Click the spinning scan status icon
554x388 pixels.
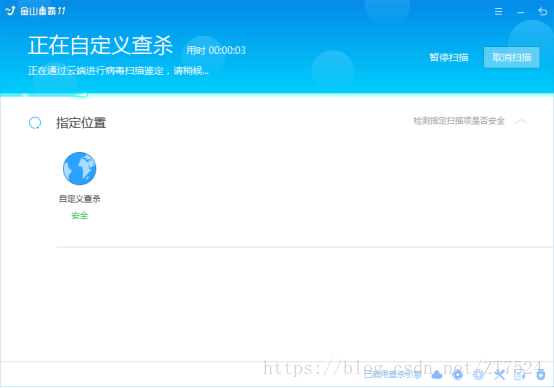pos(35,123)
